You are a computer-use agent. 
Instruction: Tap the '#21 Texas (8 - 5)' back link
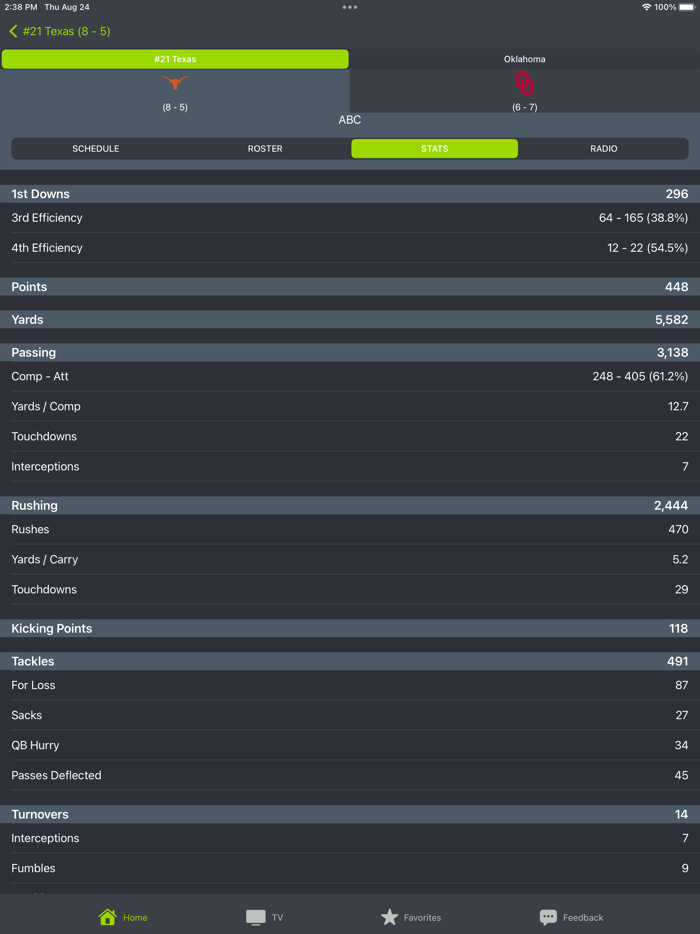66,31
